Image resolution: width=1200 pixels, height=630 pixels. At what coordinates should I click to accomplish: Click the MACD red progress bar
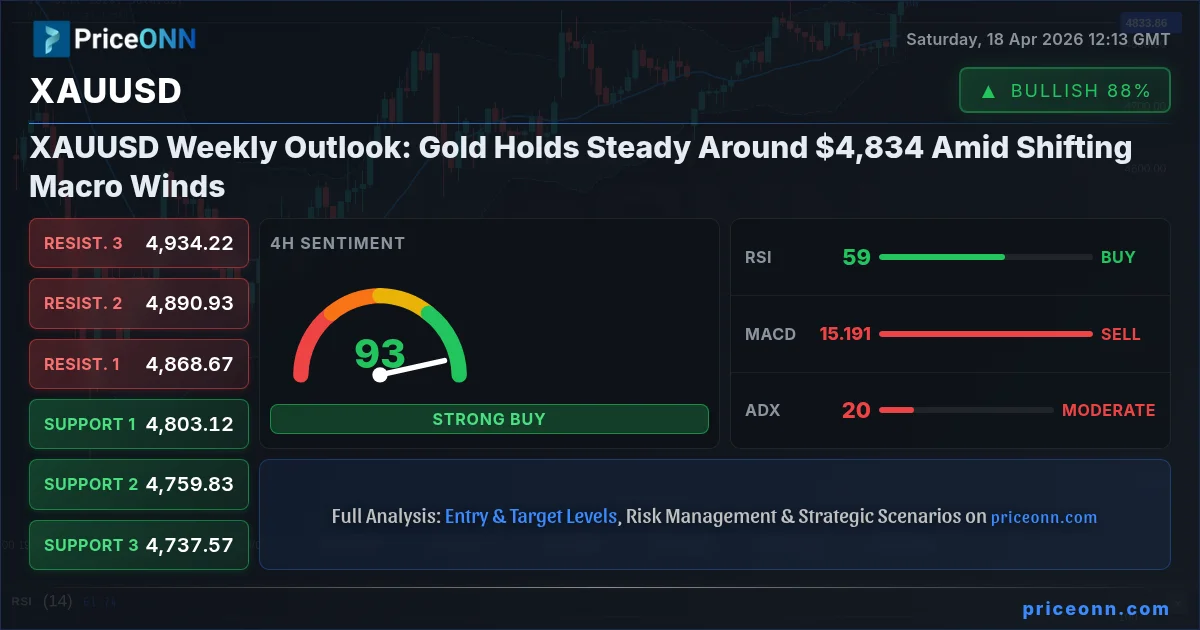pos(985,334)
